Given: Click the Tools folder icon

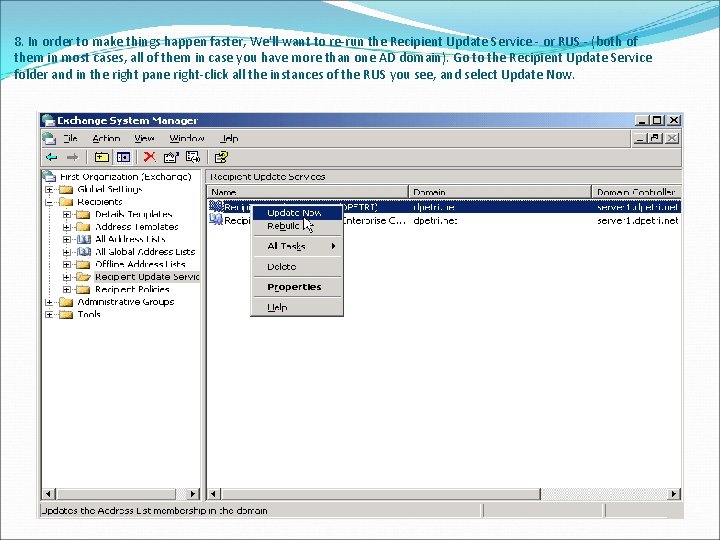Looking at the screenshot, I should [66, 315].
